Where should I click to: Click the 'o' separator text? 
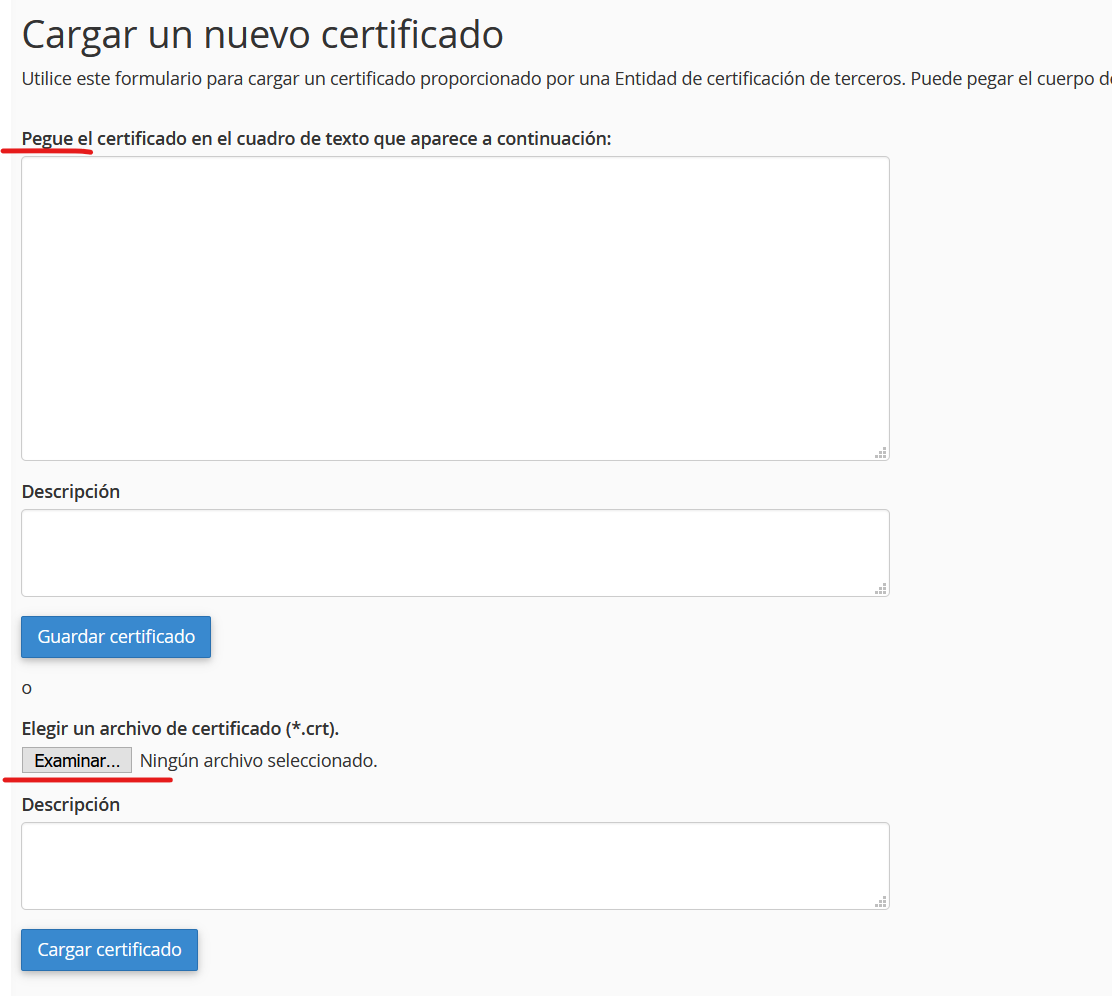point(27,688)
